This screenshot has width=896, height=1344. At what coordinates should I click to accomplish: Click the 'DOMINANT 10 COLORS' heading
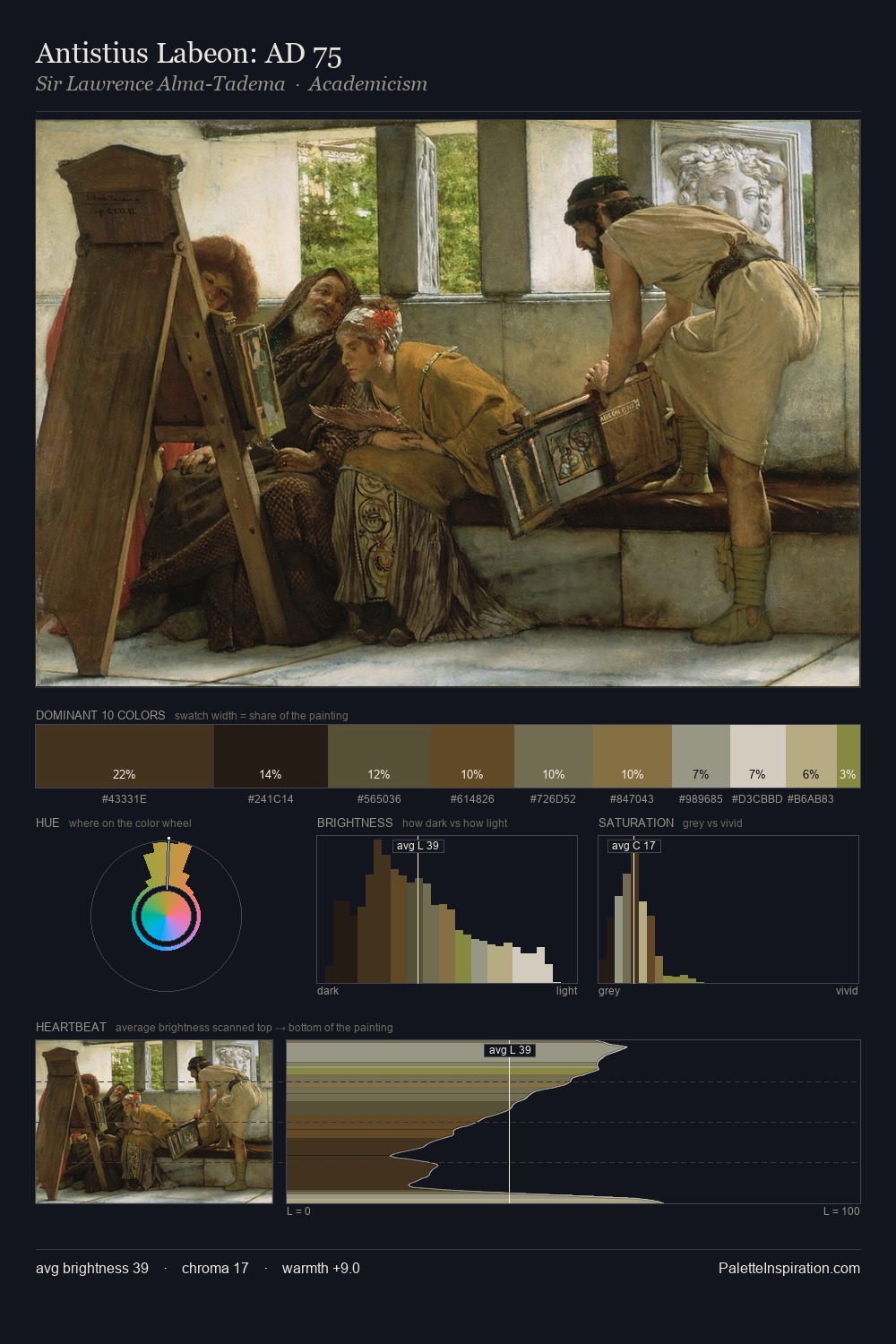(x=100, y=715)
